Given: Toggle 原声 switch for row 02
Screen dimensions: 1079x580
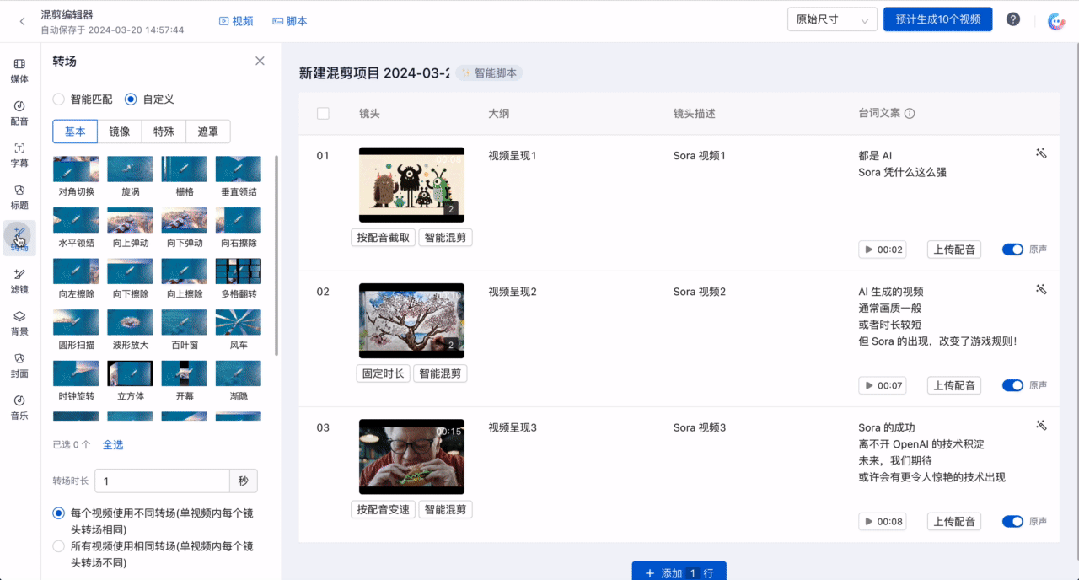Looking at the screenshot, I should pos(1012,385).
